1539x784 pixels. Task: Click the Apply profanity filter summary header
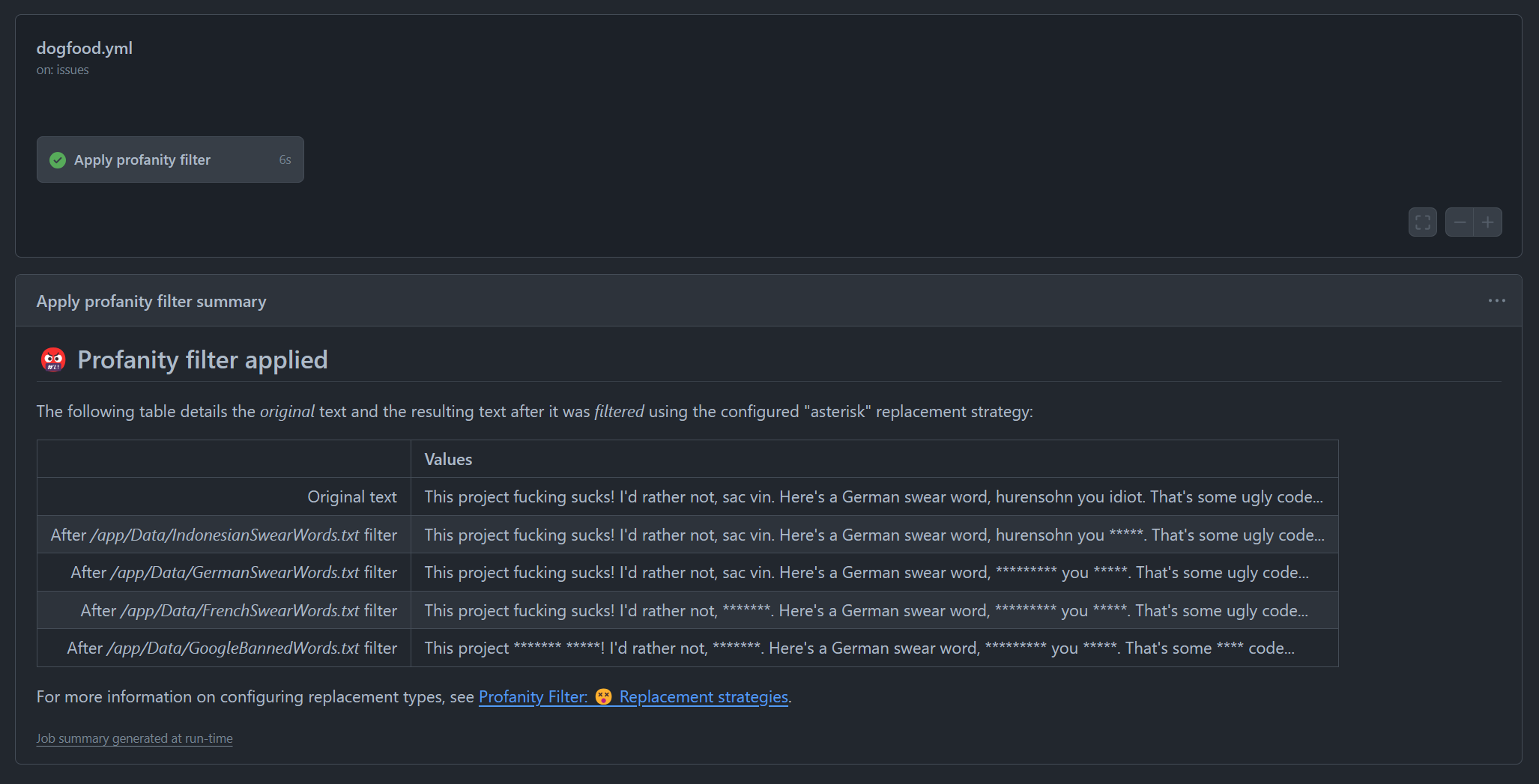(x=151, y=302)
